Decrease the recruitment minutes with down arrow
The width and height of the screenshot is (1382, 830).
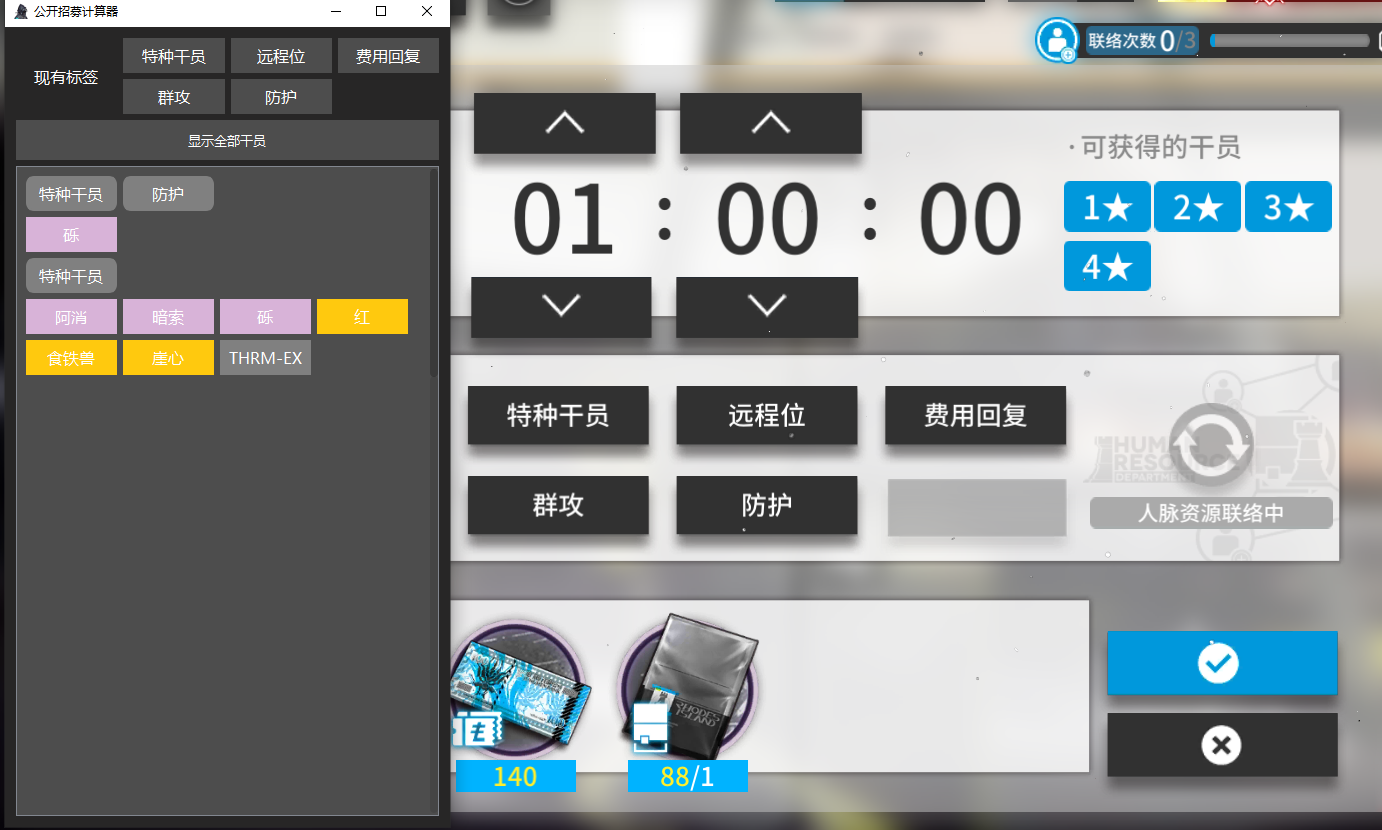click(767, 307)
